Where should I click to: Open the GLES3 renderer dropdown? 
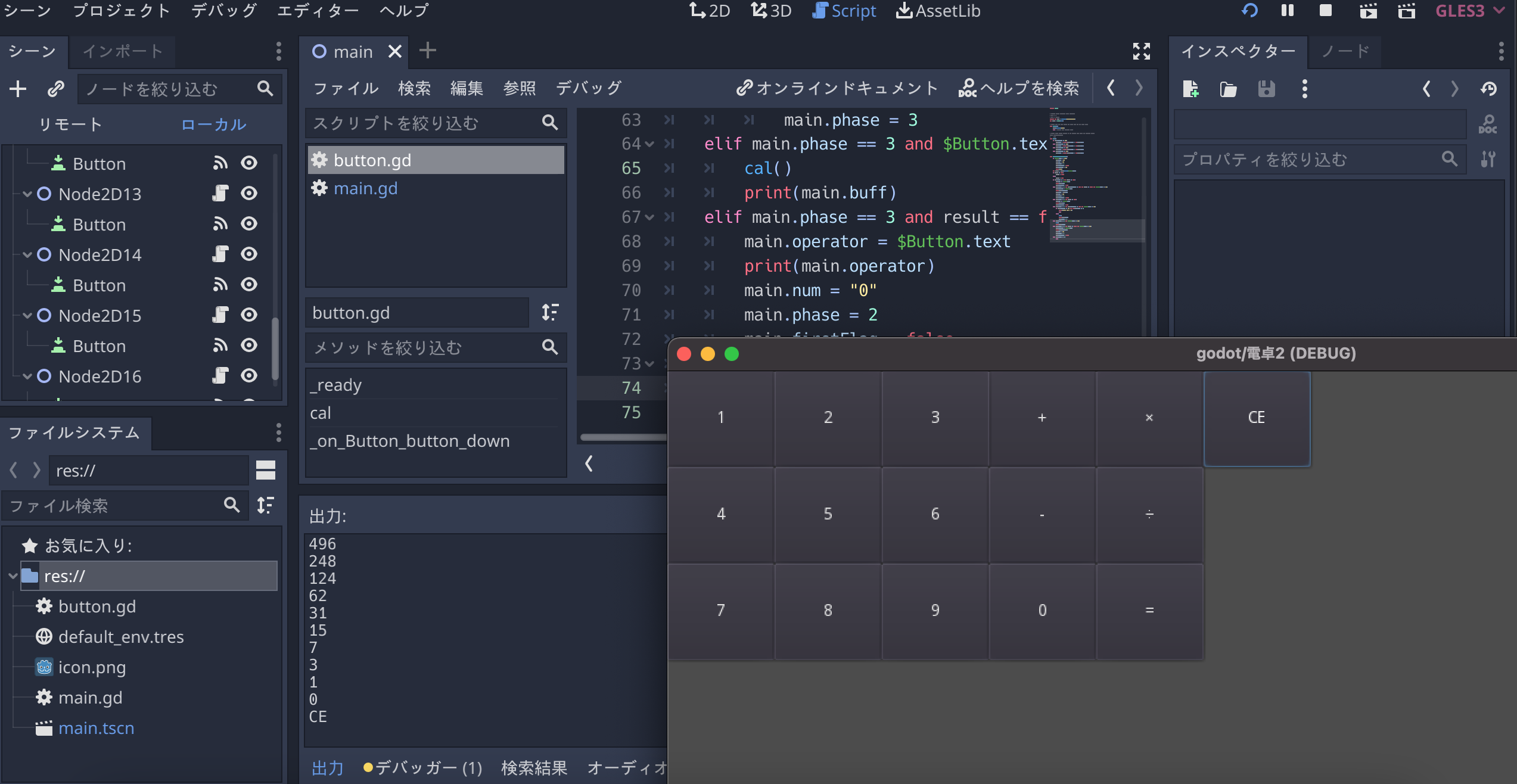pyautogui.click(x=1469, y=11)
